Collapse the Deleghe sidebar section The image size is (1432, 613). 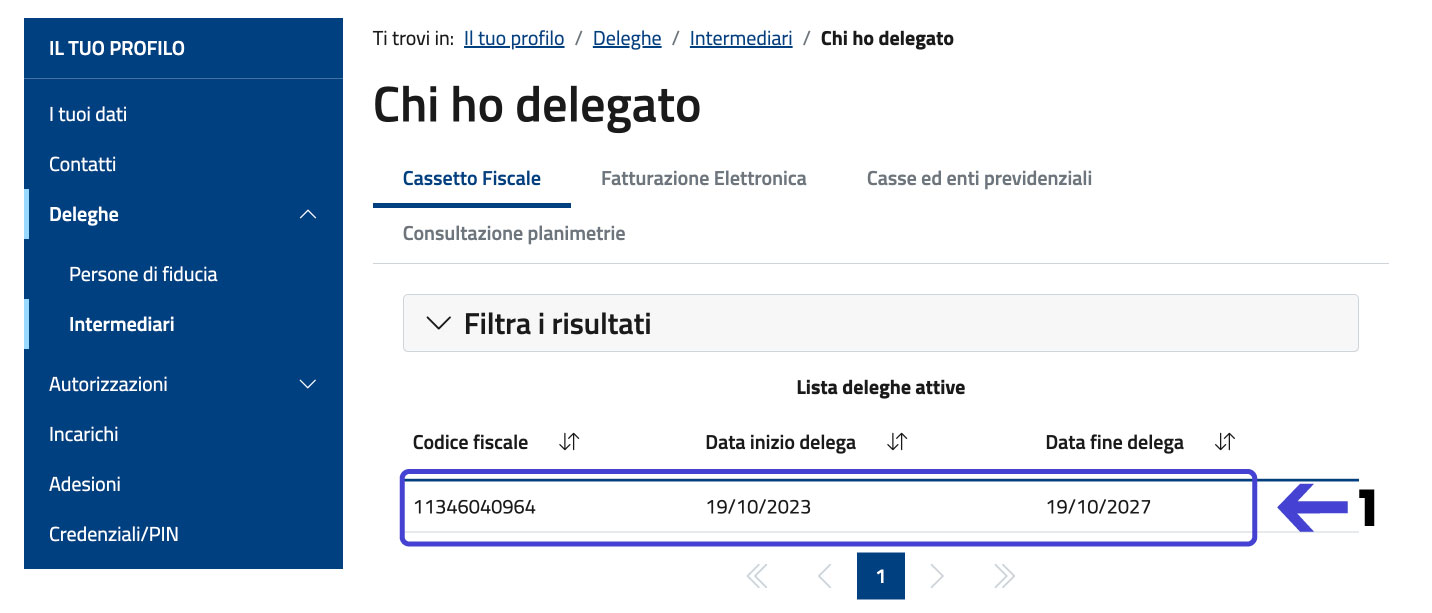point(308,214)
